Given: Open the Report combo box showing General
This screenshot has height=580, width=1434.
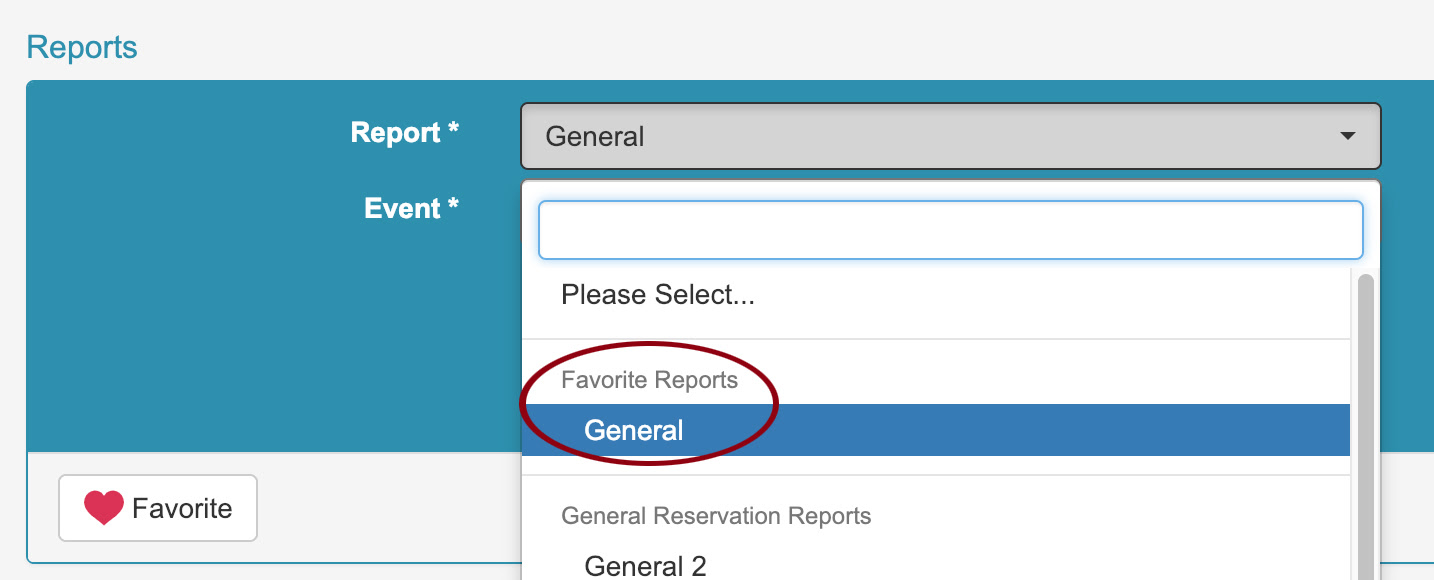Looking at the screenshot, I should (950, 136).
